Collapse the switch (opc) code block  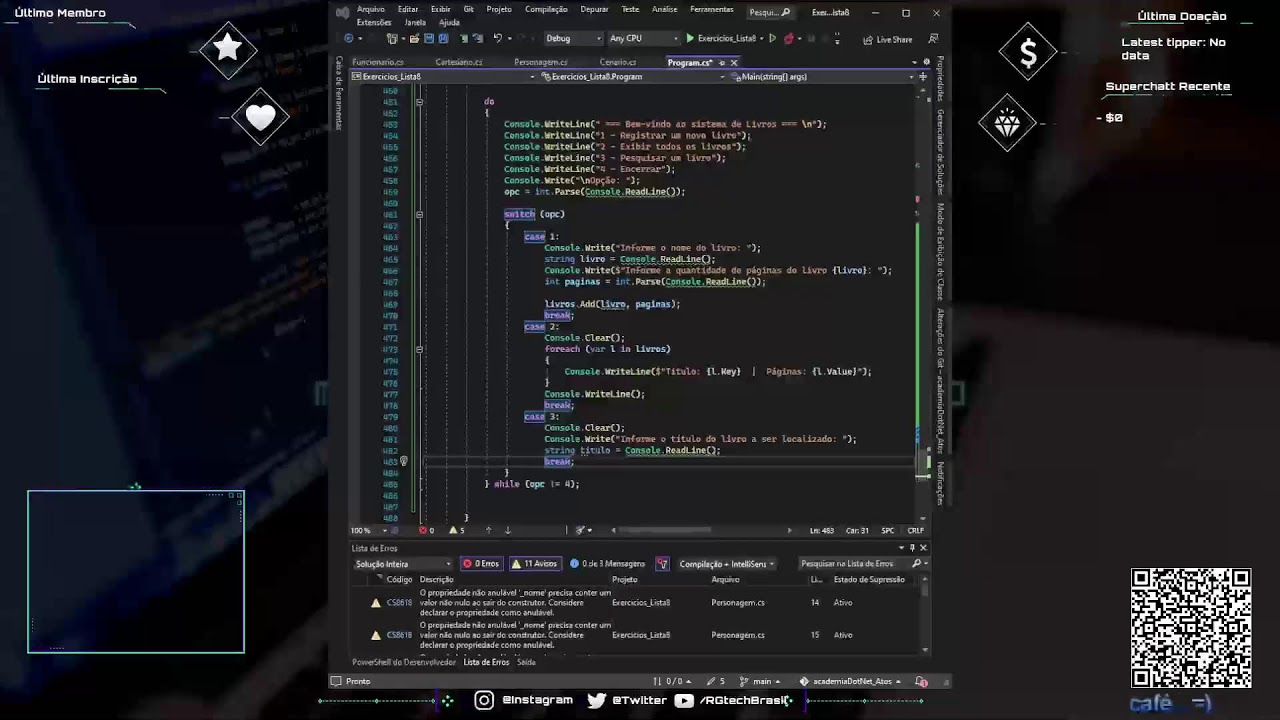(x=419, y=214)
